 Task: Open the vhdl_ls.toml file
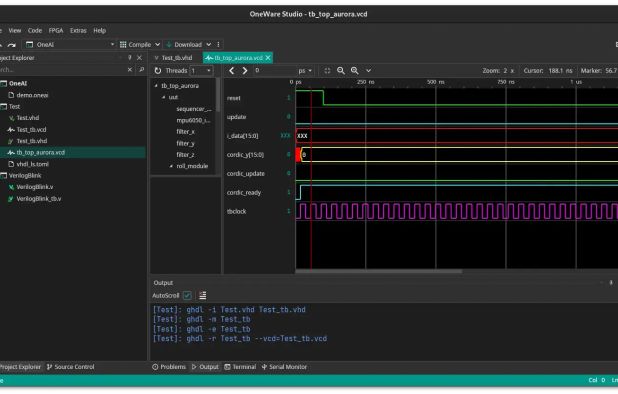click(x=32, y=164)
